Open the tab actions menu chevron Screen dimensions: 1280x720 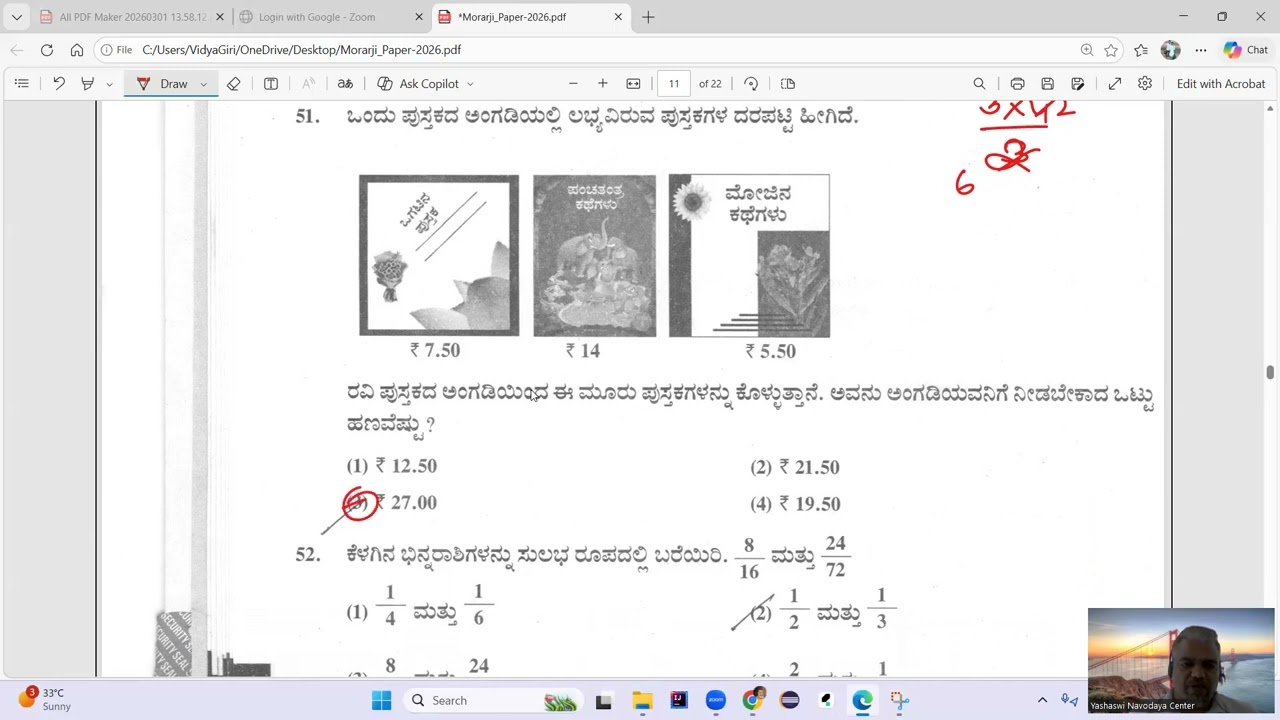pyautogui.click(x=16, y=17)
